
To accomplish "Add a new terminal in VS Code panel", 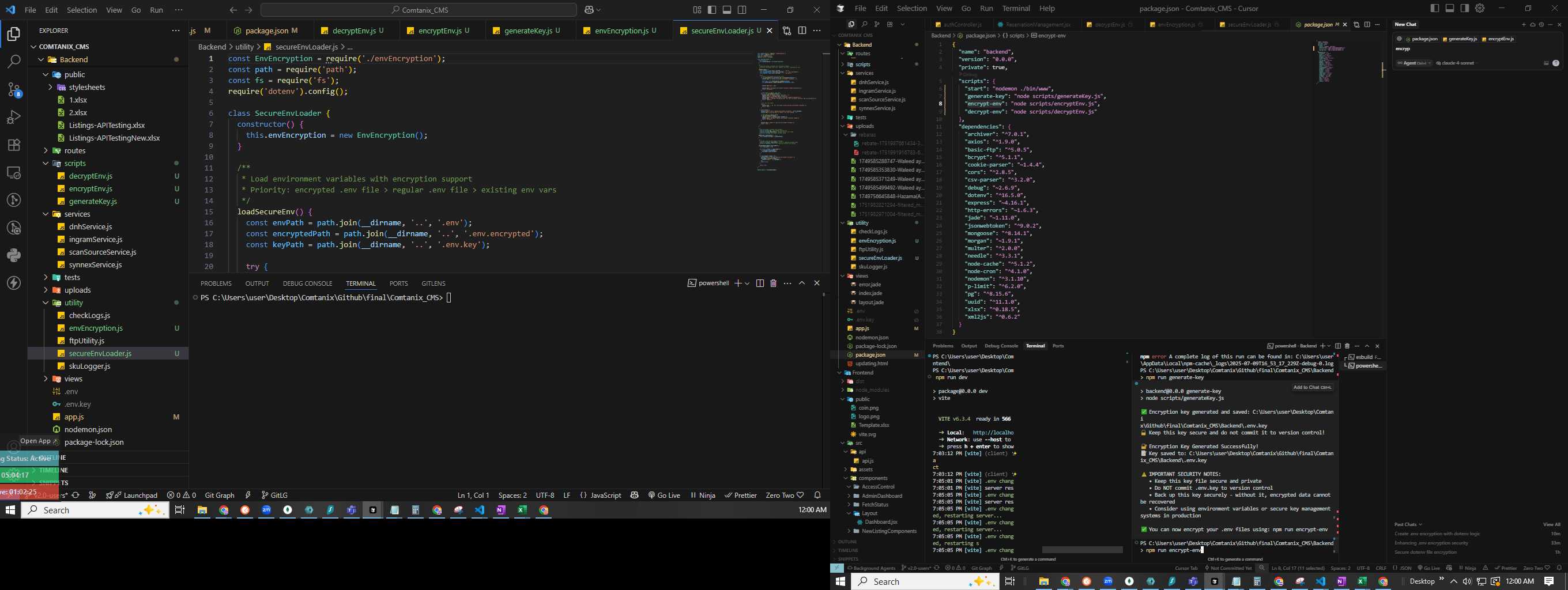I will [x=738, y=283].
